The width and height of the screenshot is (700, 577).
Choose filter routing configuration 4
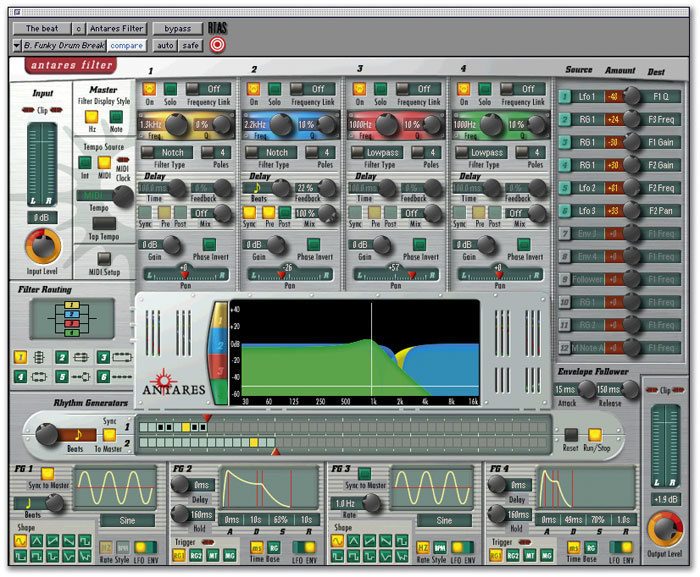20,376
